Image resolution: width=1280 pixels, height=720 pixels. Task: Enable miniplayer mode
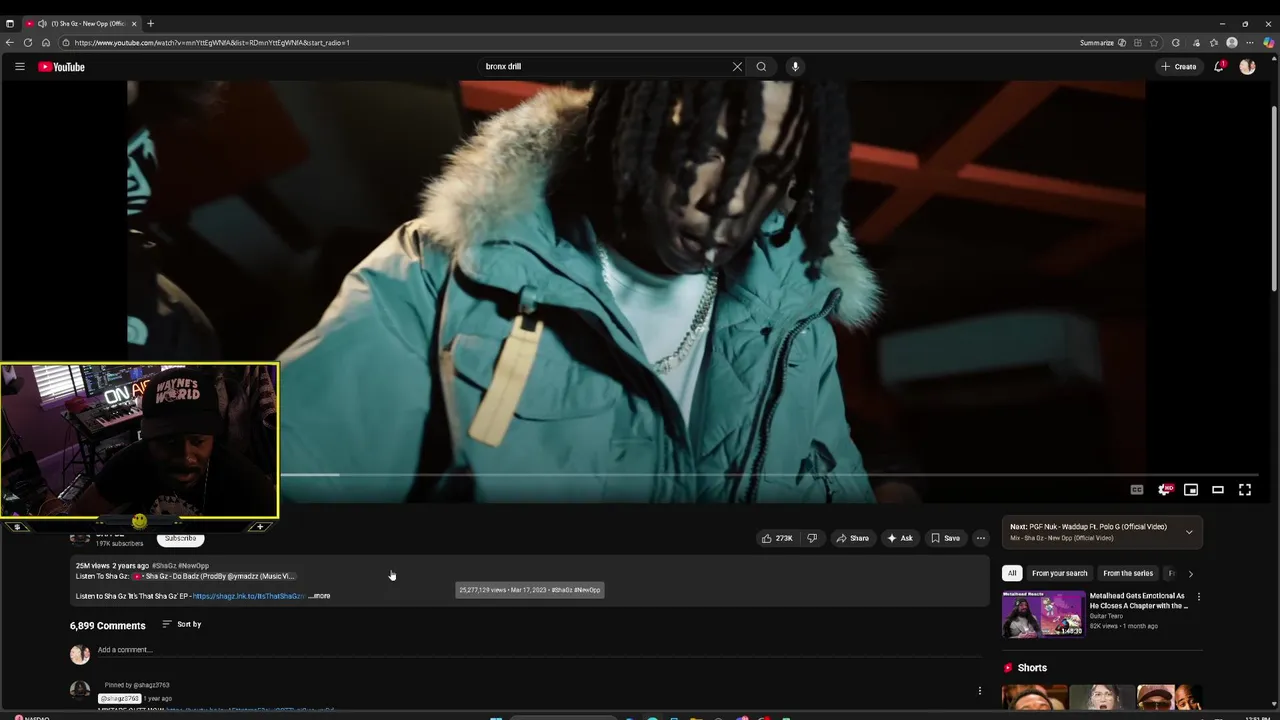(1191, 490)
